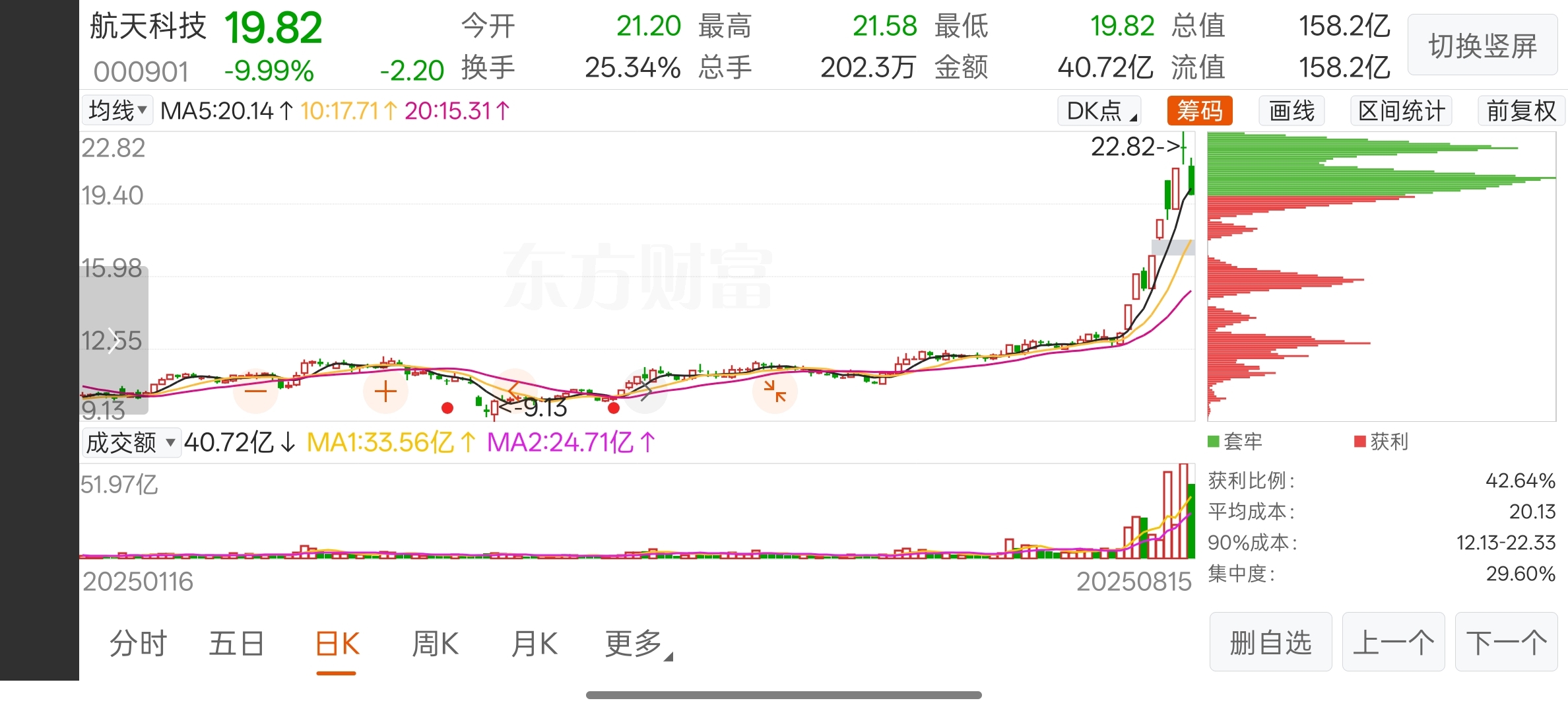The width and height of the screenshot is (1568, 713).
Task: Tap the shrink arrows chart icon
Action: 775,391
